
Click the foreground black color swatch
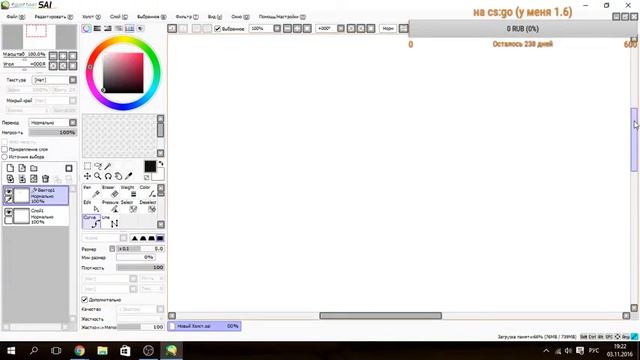(x=150, y=166)
